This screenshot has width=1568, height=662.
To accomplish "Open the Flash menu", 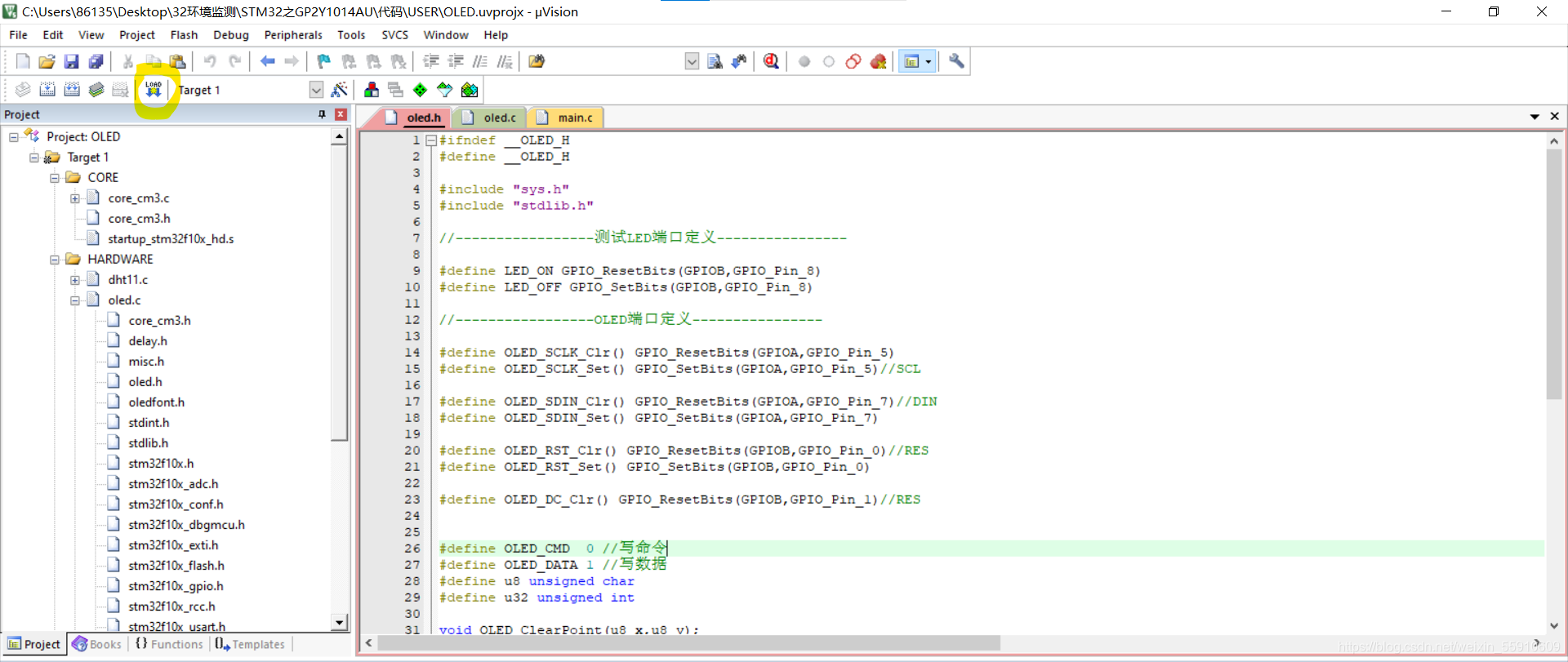I will point(184,35).
